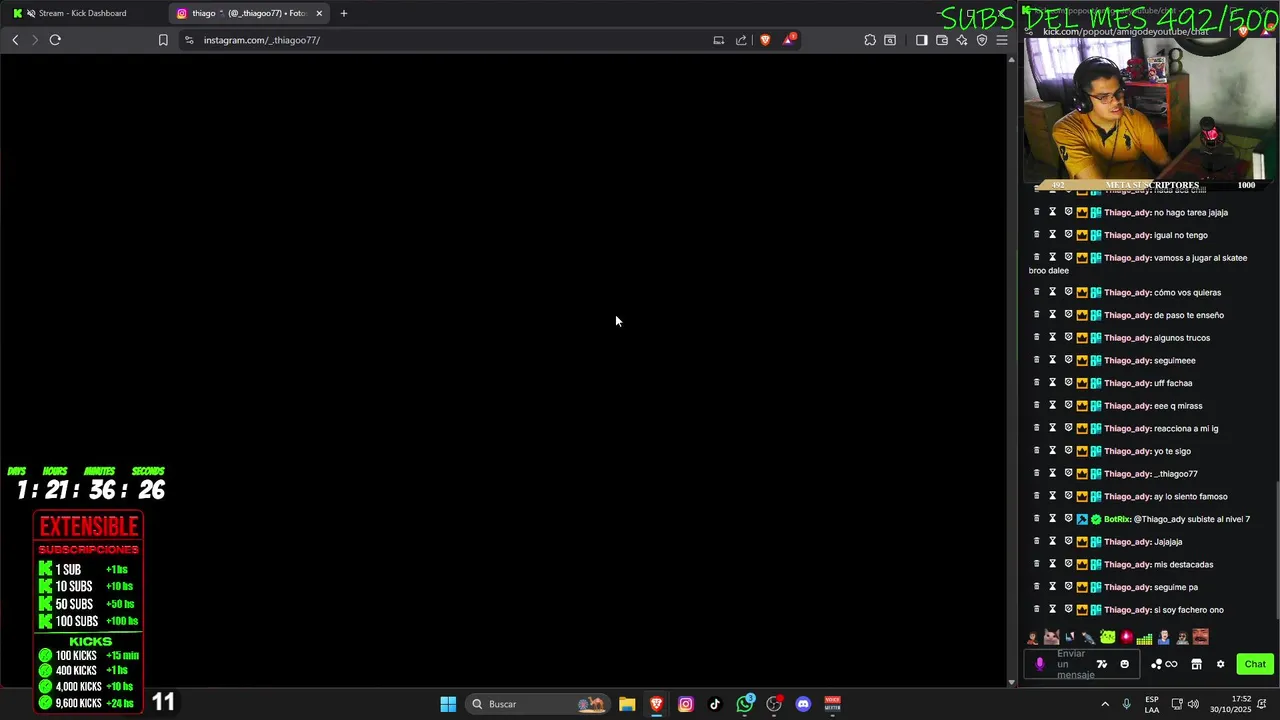Click the 'si soy fachero ono' message
The width and height of the screenshot is (1280, 720).
pyautogui.click(x=1189, y=610)
